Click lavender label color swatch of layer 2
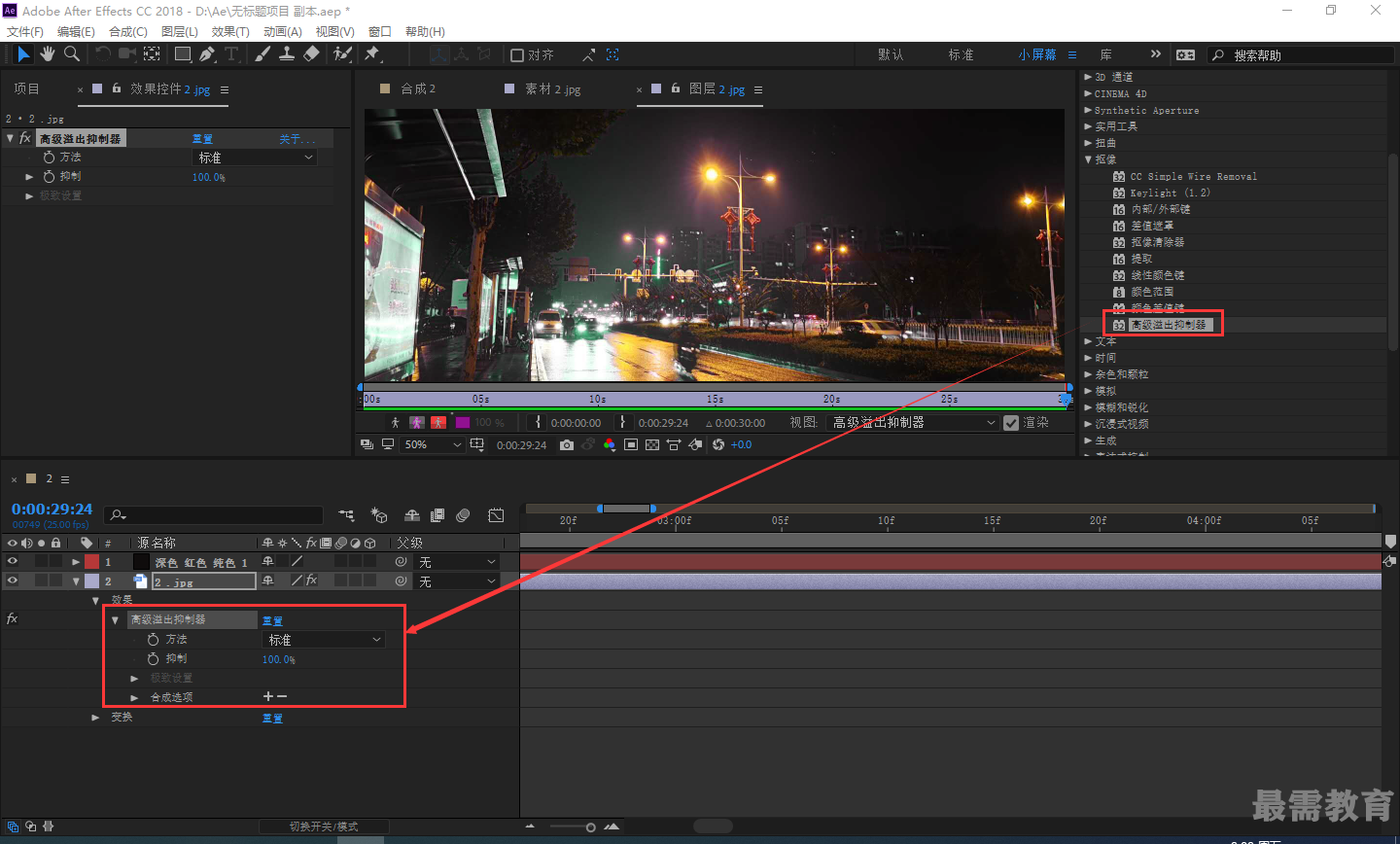 click(91, 581)
